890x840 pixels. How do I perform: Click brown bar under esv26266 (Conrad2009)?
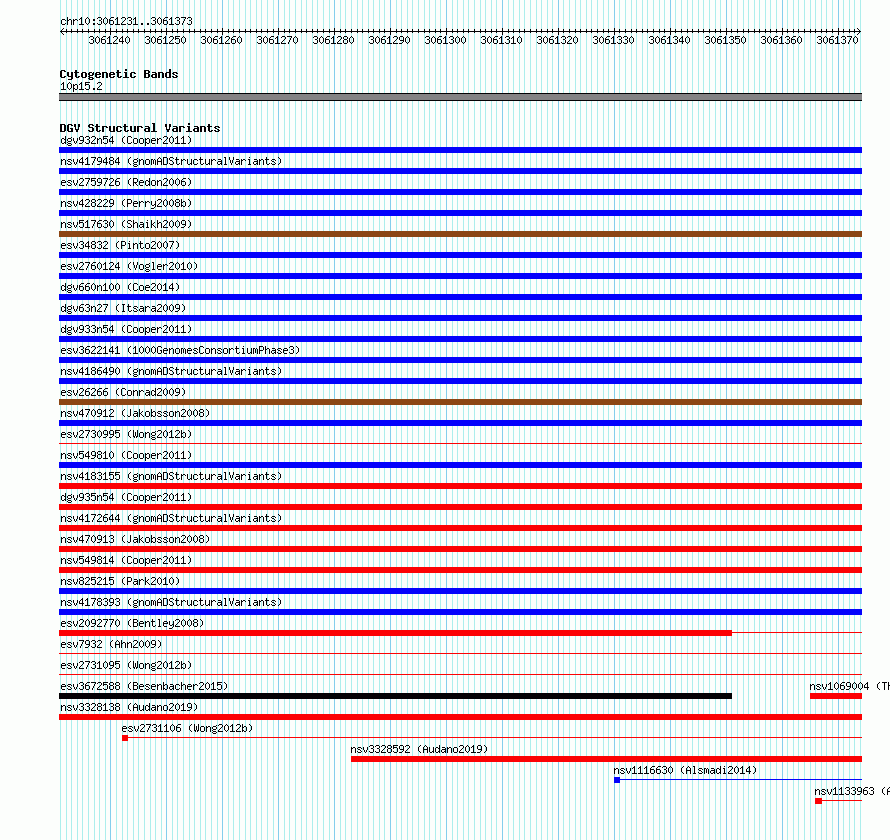click(x=460, y=402)
